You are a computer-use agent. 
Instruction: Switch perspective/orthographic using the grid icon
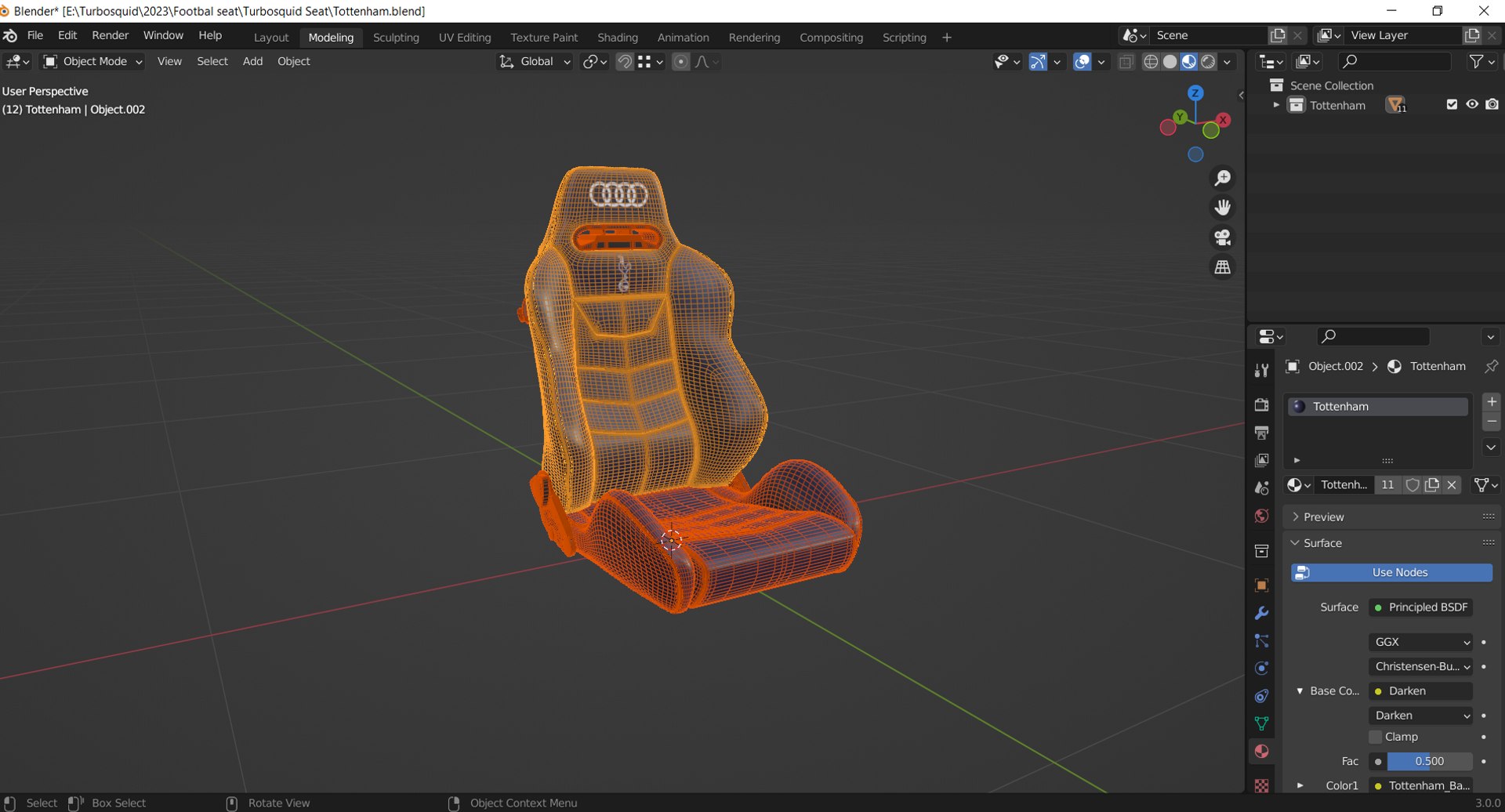[x=1222, y=267]
